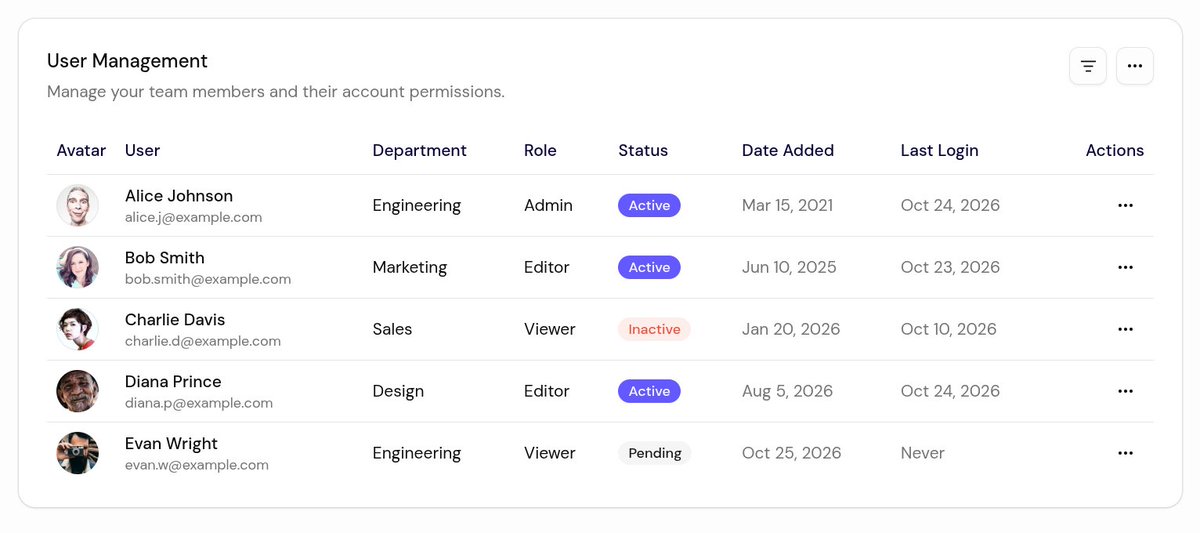Select the Inactive status badge for Charlie
This screenshot has width=1200, height=533.
(x=654, y=329)
